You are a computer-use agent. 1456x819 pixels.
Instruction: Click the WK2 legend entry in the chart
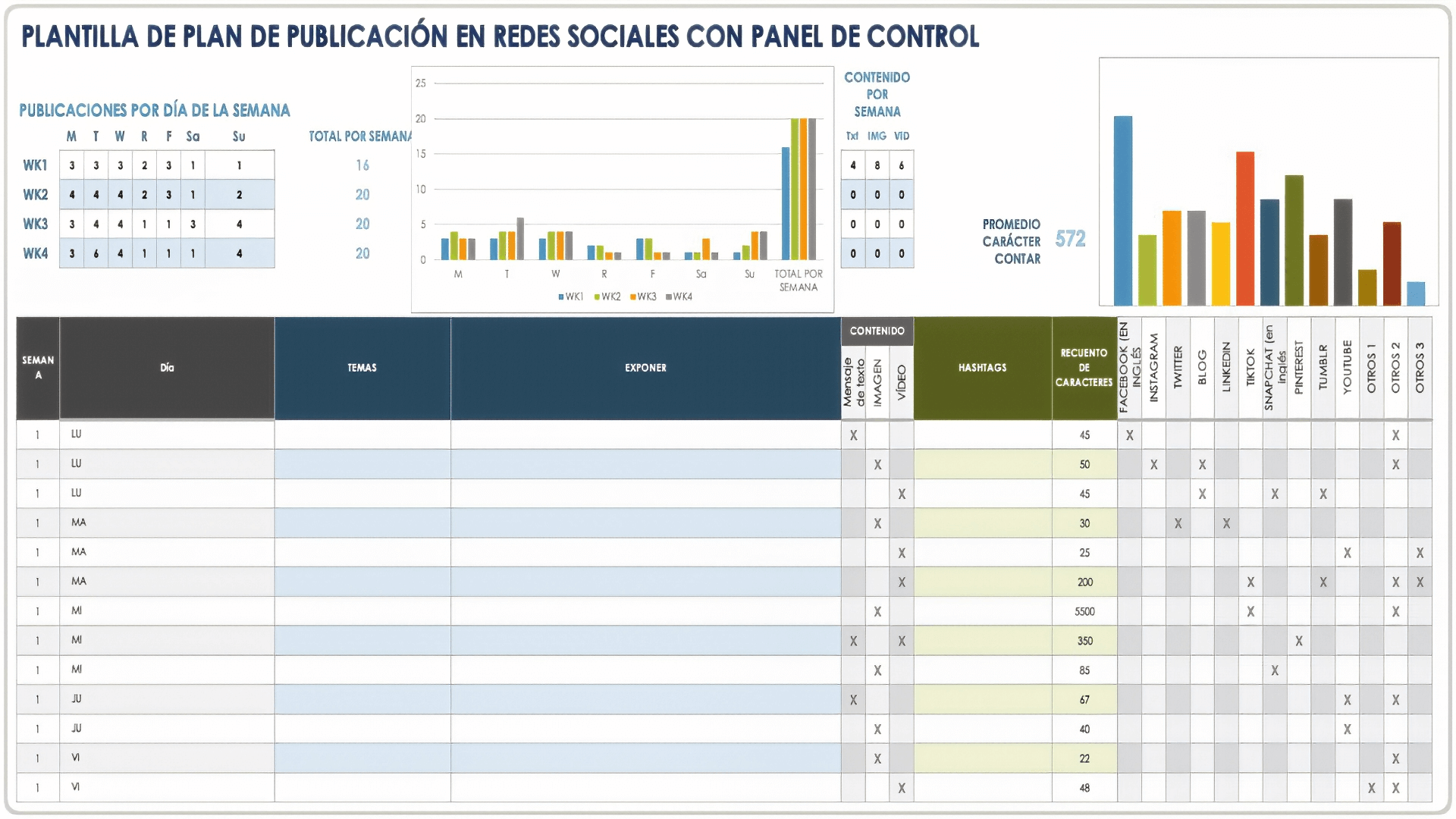tap(607, 297)
